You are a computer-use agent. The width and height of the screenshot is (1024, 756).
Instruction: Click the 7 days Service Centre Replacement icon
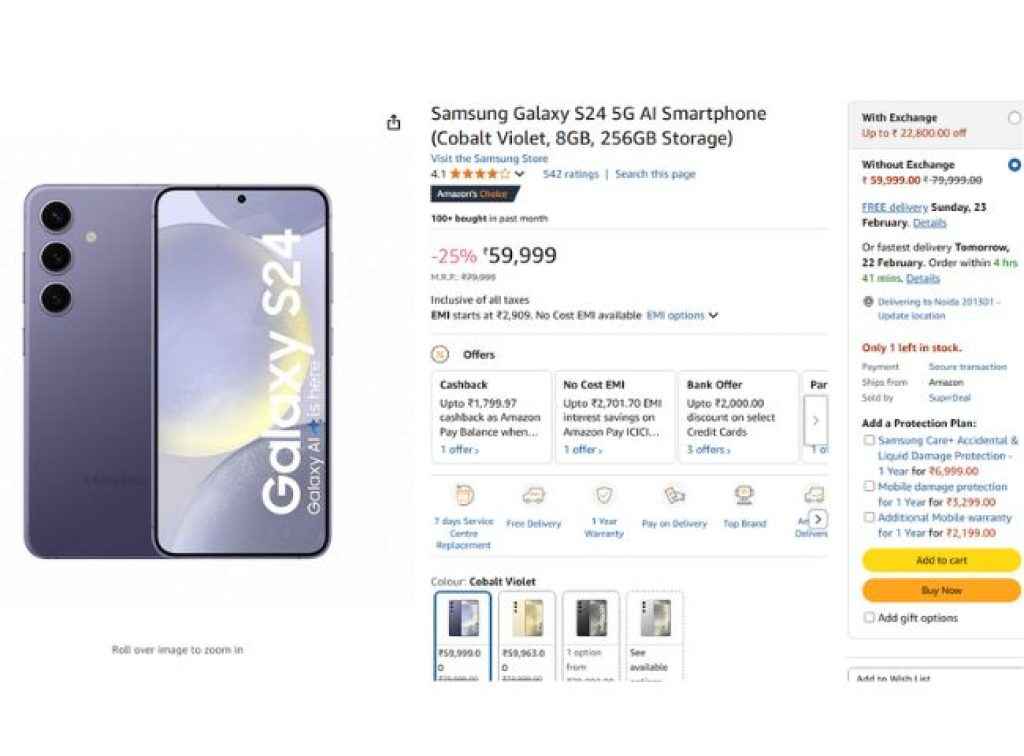point(463,495)
